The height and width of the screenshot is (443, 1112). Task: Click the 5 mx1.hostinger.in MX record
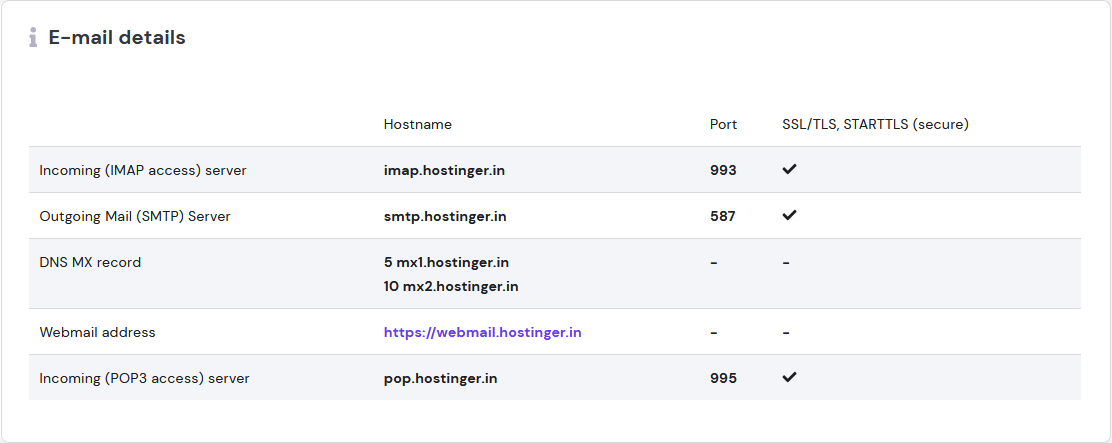tap(446, 262)
